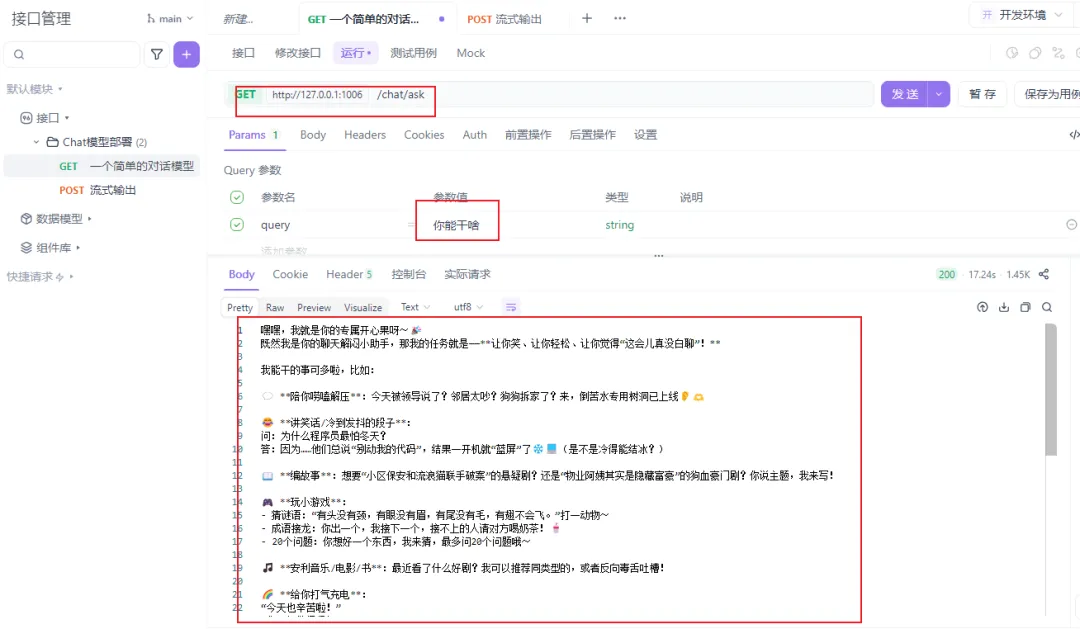Image resolution: width=1080 pixels, height=629 pixels.
Task: Open the response Header 5 tab
Action: coord(349,274)
